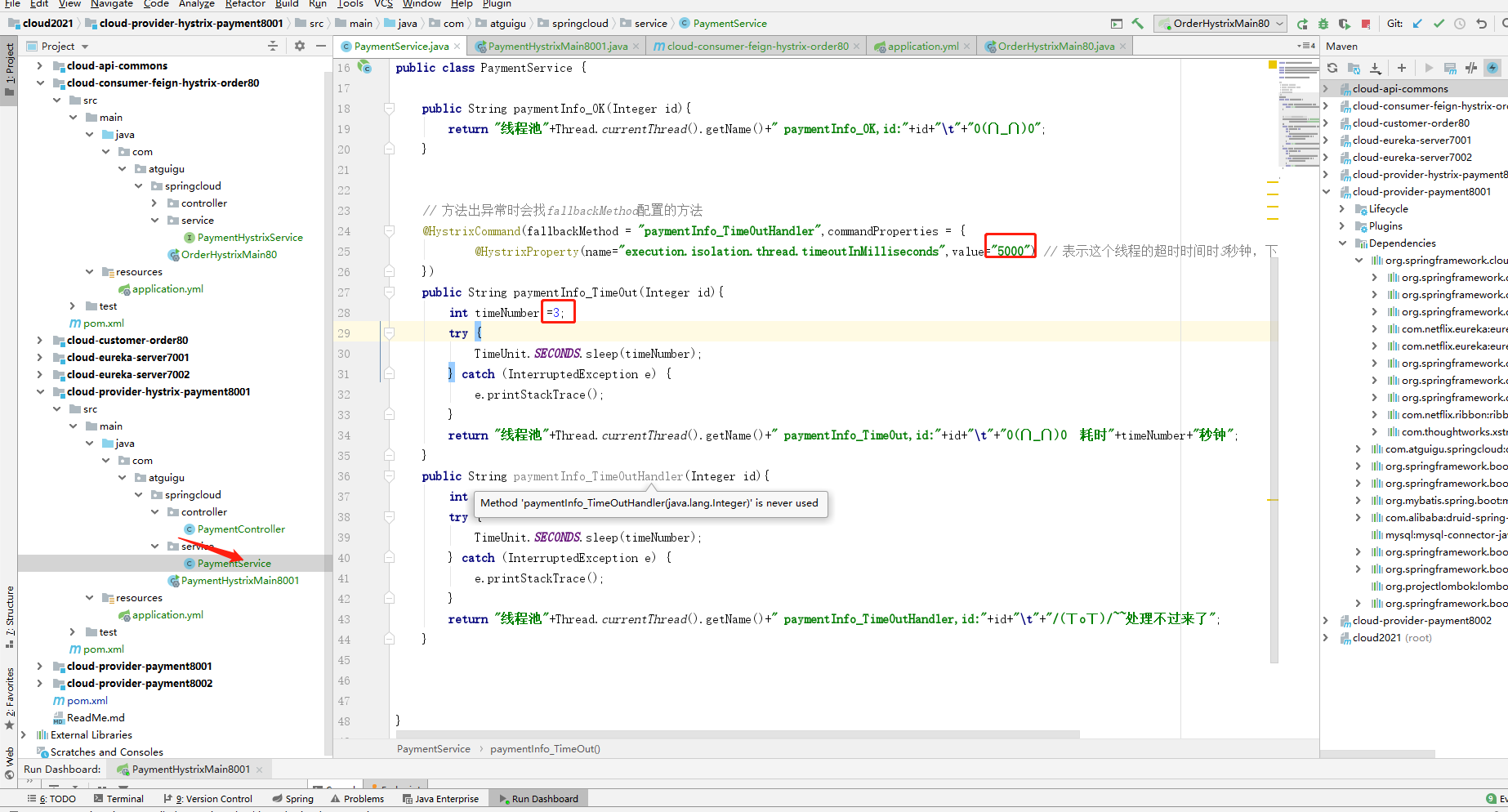Open the Refactor menu
The height and width of the screenshot is (812, 1508).
point(245,3)
